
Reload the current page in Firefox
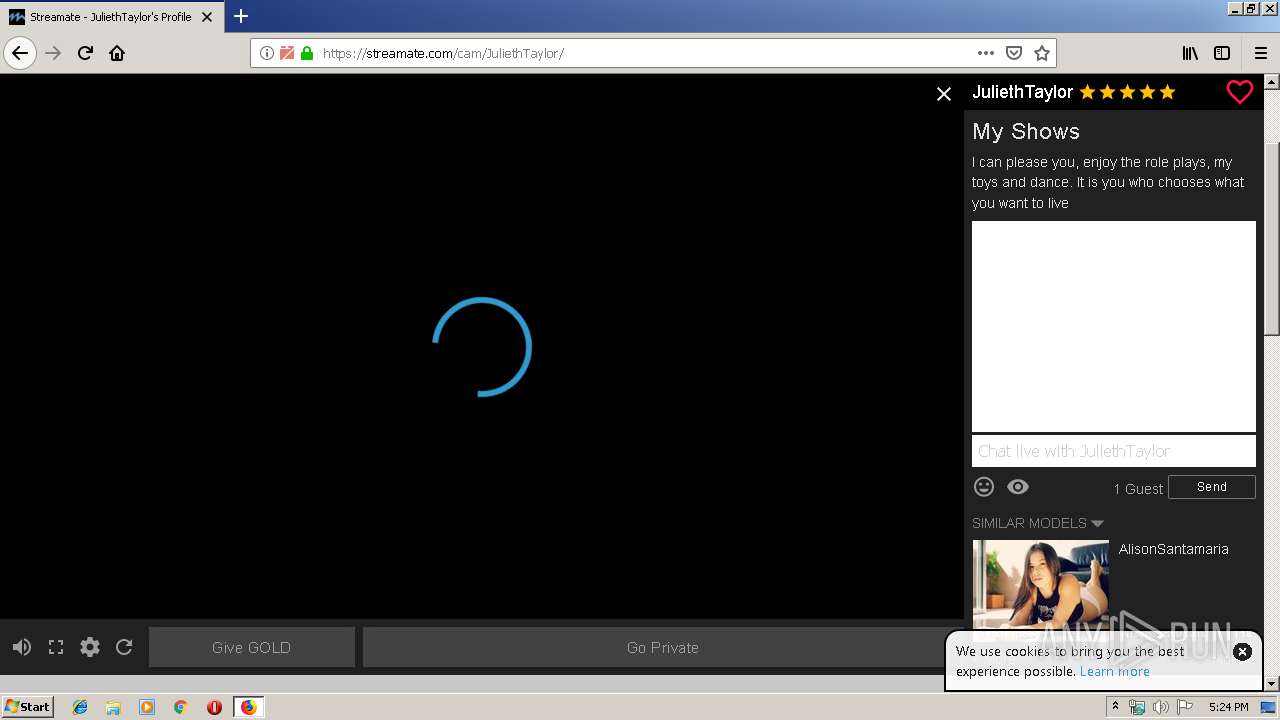coord(85,53)
